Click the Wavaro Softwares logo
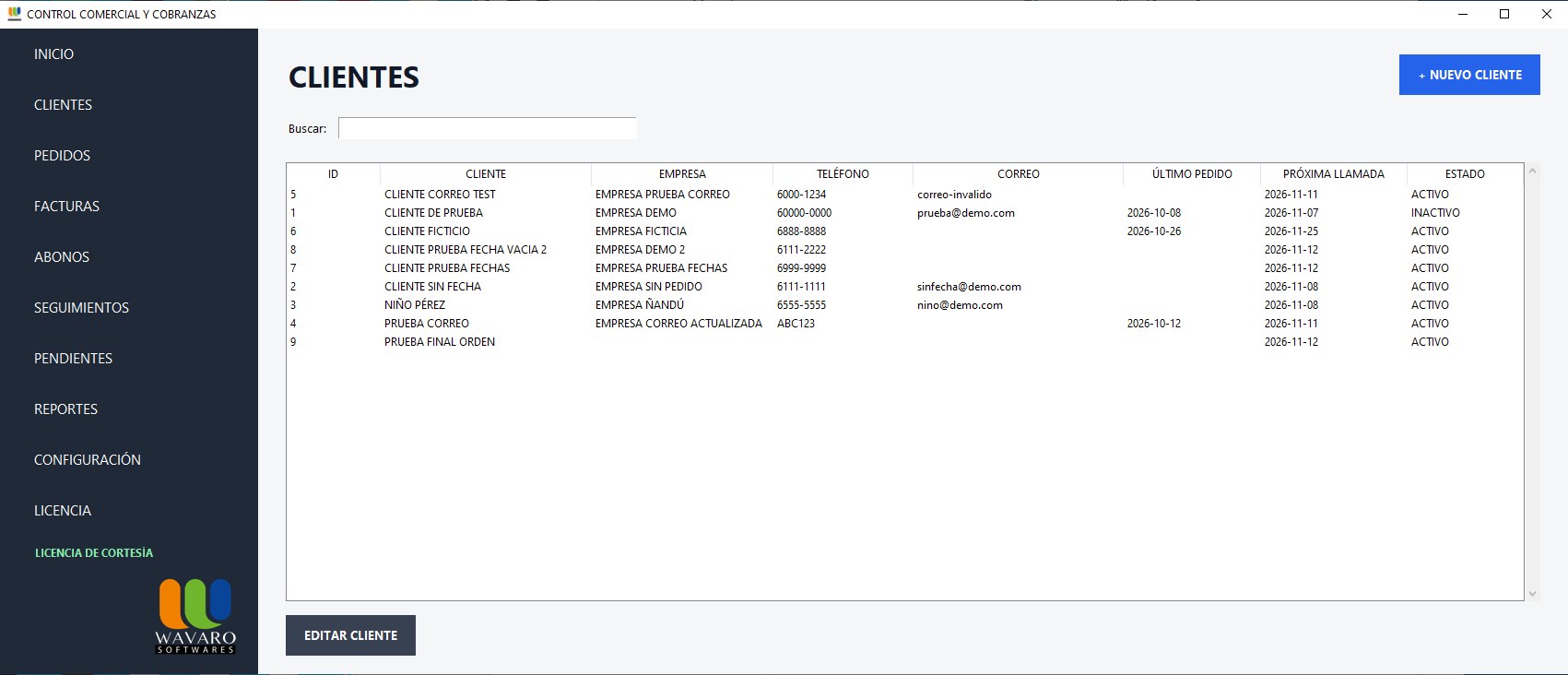 tap(195, 616)
